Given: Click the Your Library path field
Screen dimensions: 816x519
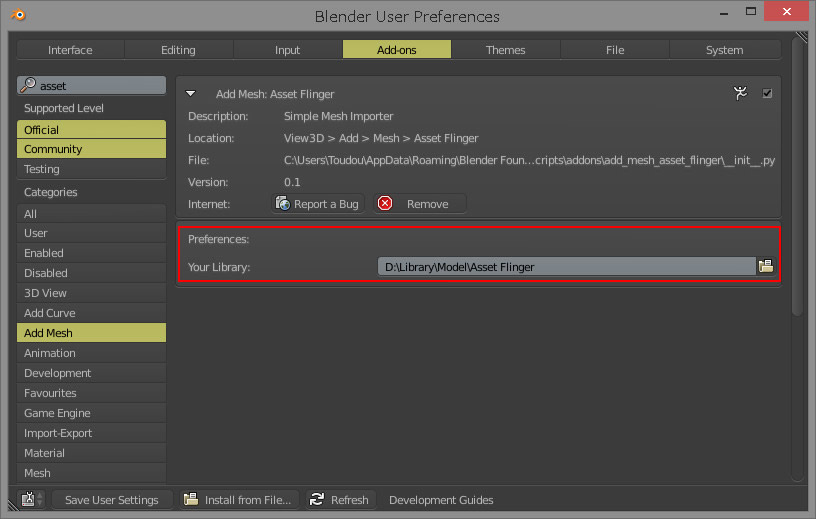Looking at the screenshot, I should 566,267.
